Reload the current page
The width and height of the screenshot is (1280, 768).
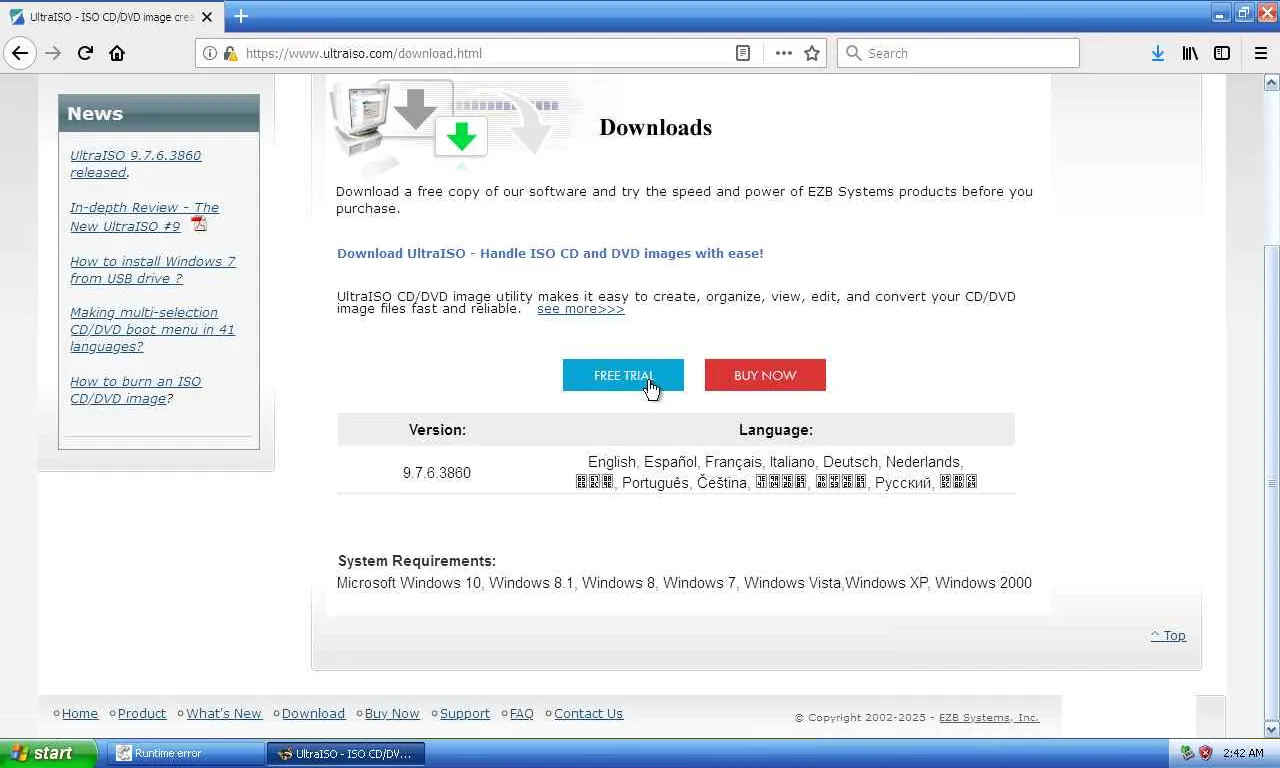point(85,53)
